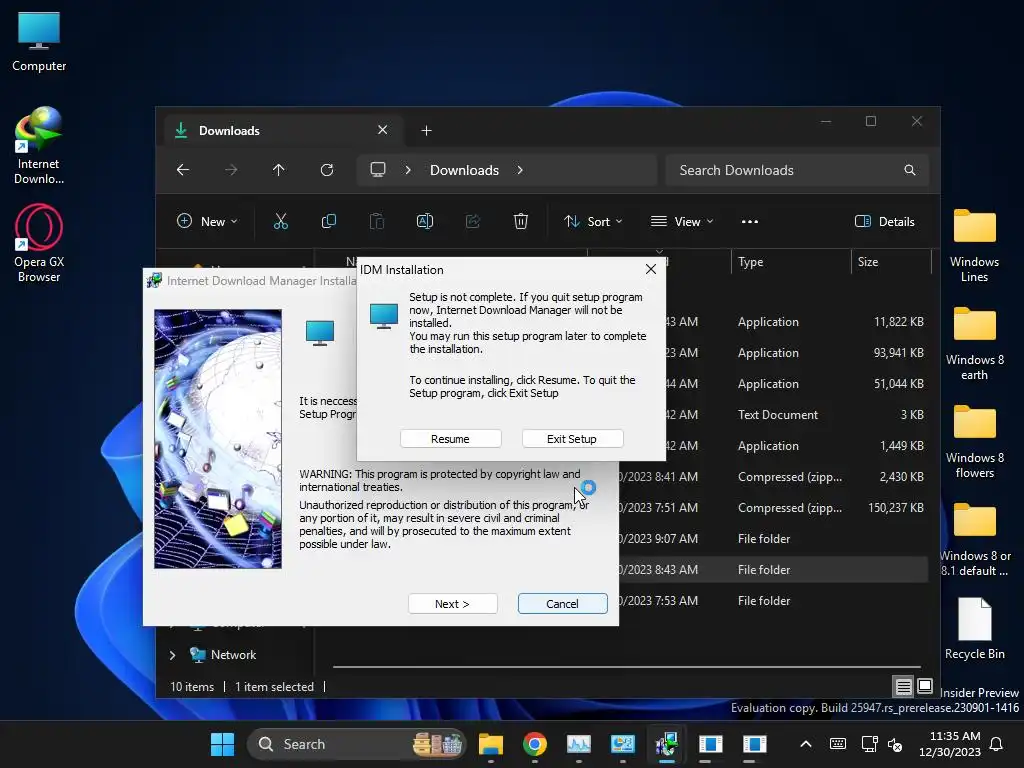Click This PC monitor icon in address bar

click(377, 170)
